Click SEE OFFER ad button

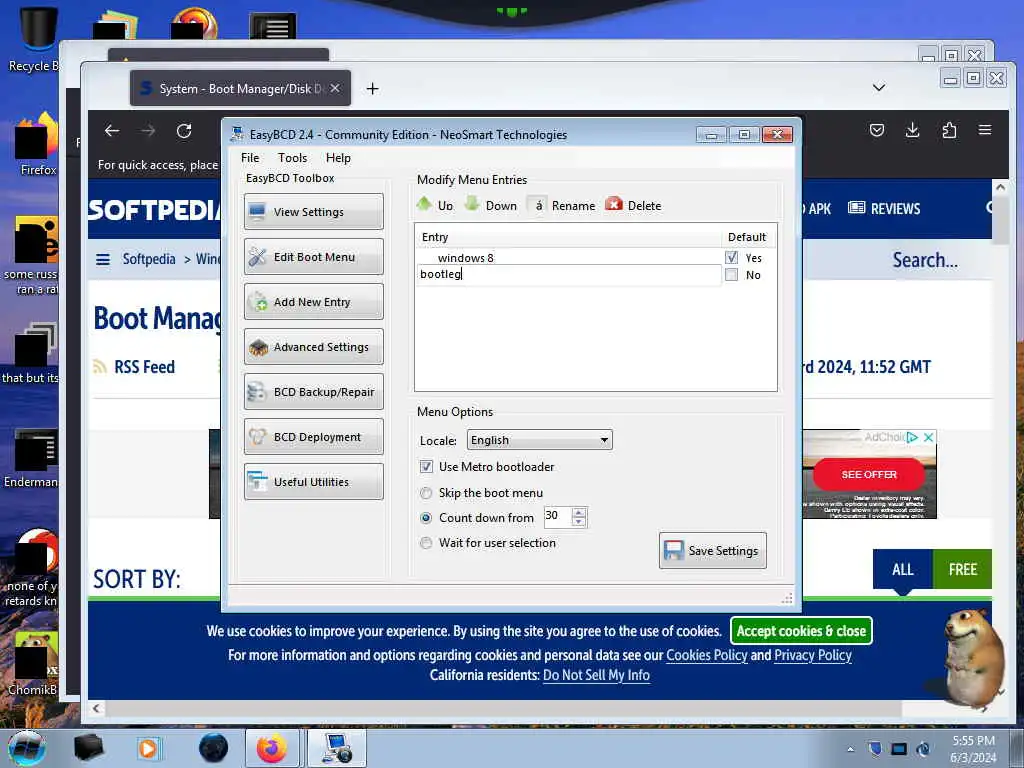pyautogui.click(x=869, y=474)
